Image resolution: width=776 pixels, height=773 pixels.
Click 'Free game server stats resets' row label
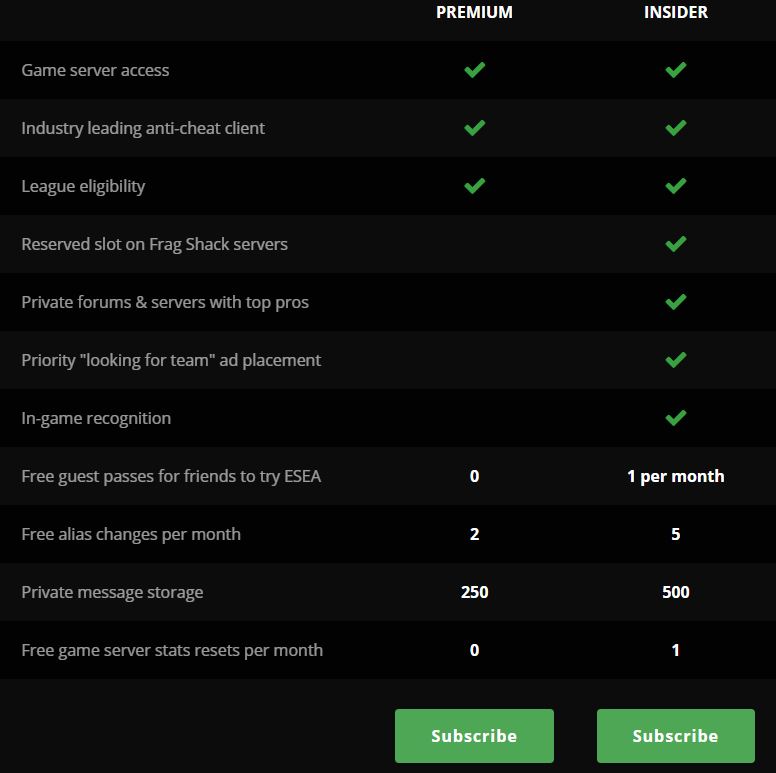coord(172,650)
